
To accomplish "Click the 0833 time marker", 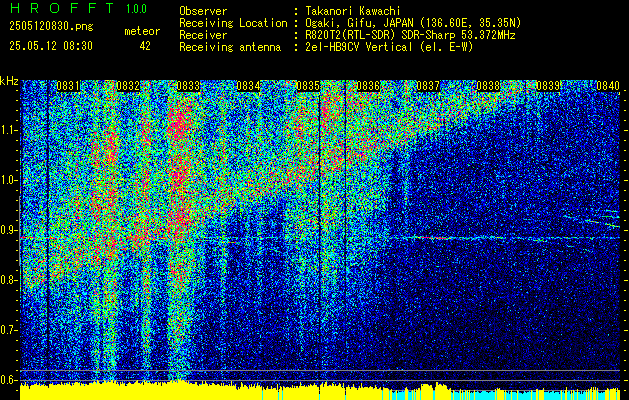I will (188, 86).
